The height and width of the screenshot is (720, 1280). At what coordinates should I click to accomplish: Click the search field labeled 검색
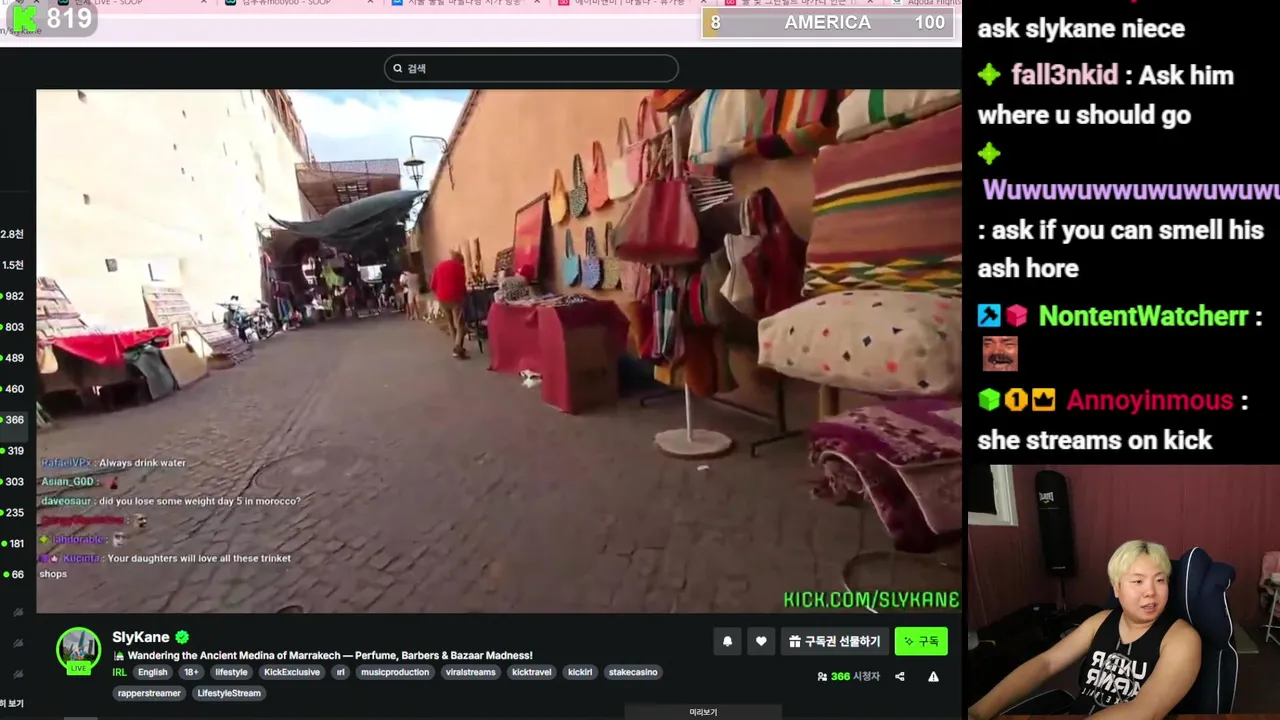(x=531, y=68)
